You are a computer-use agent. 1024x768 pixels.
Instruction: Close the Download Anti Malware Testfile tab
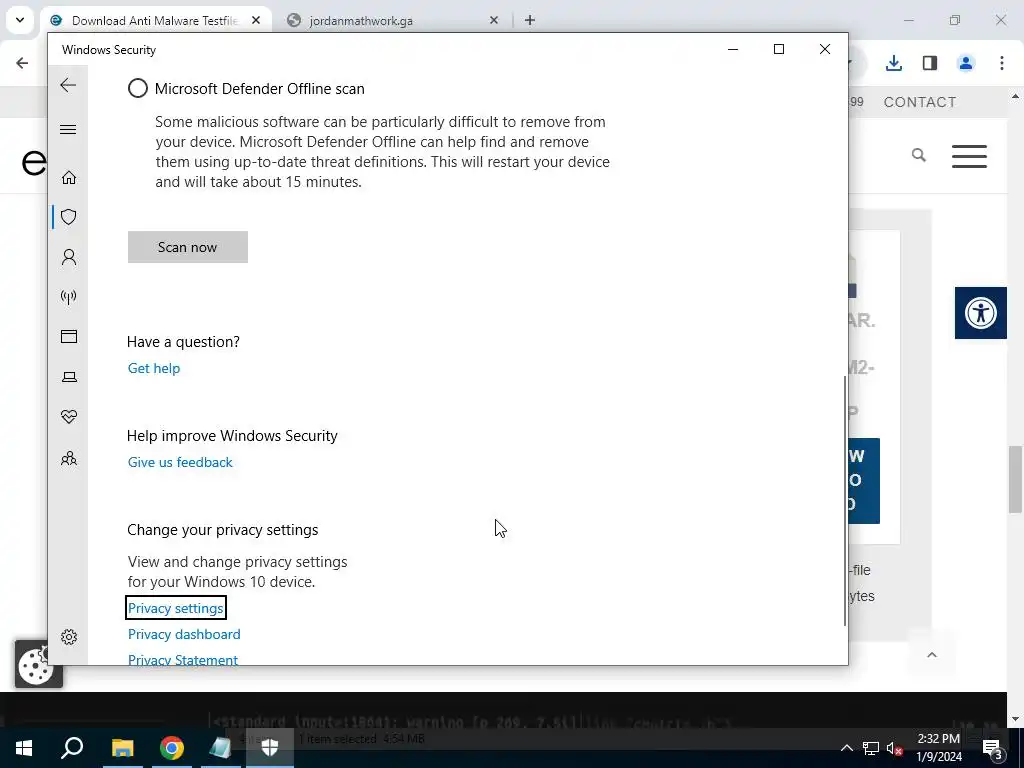(x=256, y=21)
